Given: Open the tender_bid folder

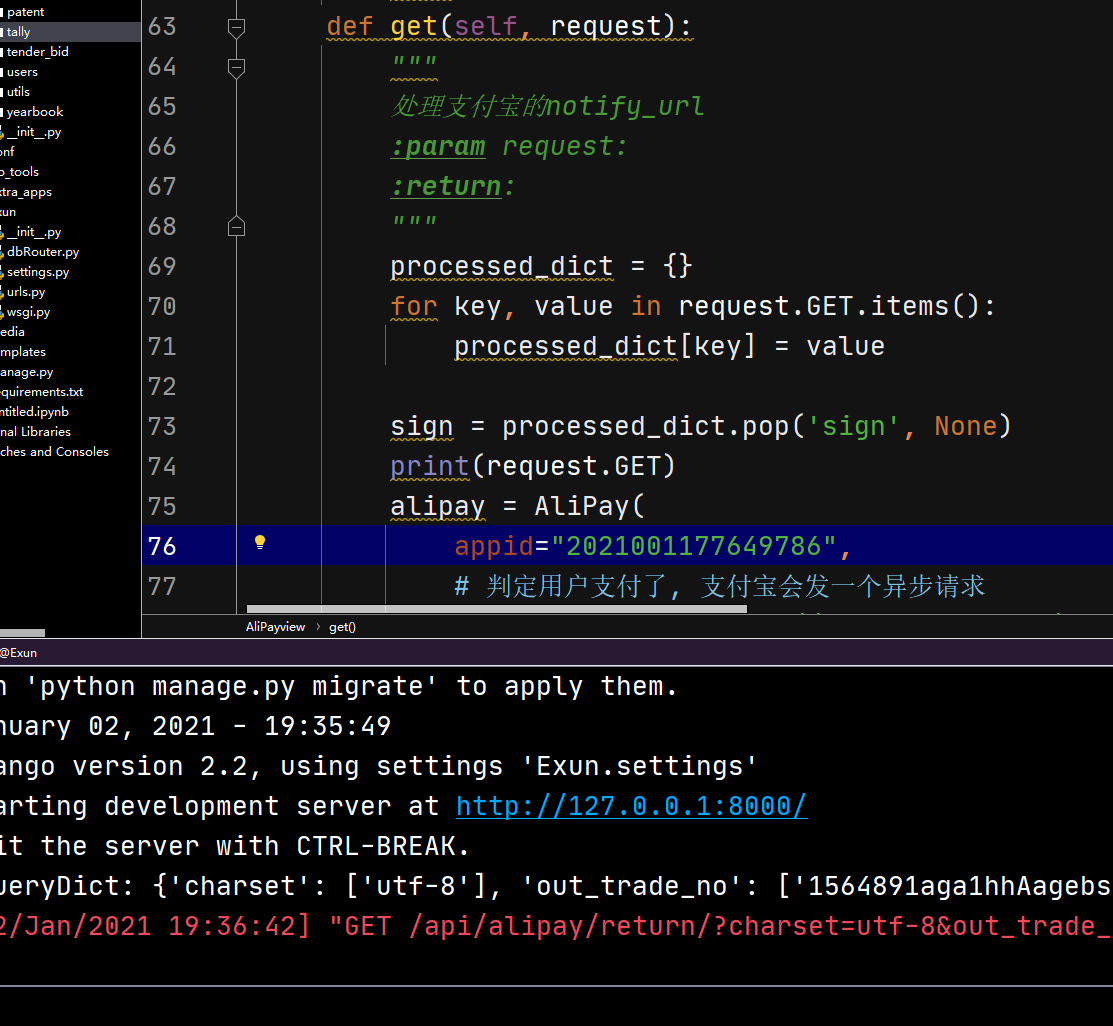Looking at the screenshot, I should (37, 52).
